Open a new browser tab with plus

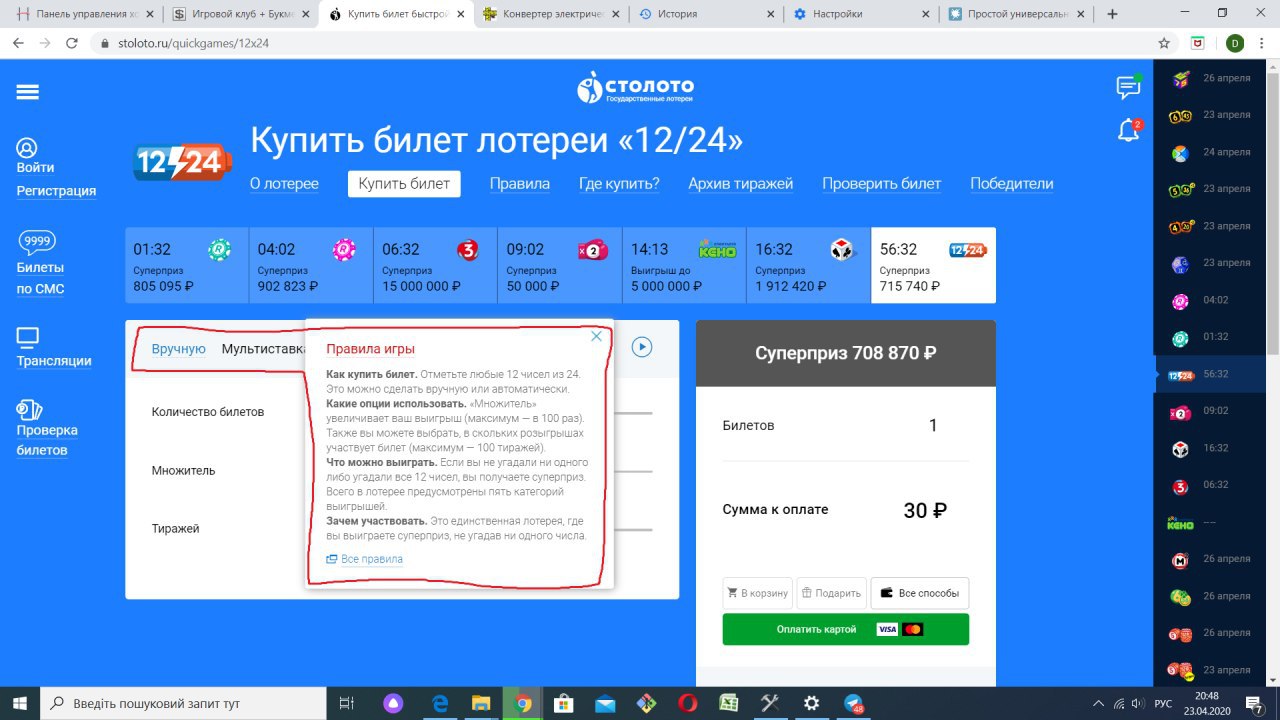pyautogui.click(x=1112, y=14)
